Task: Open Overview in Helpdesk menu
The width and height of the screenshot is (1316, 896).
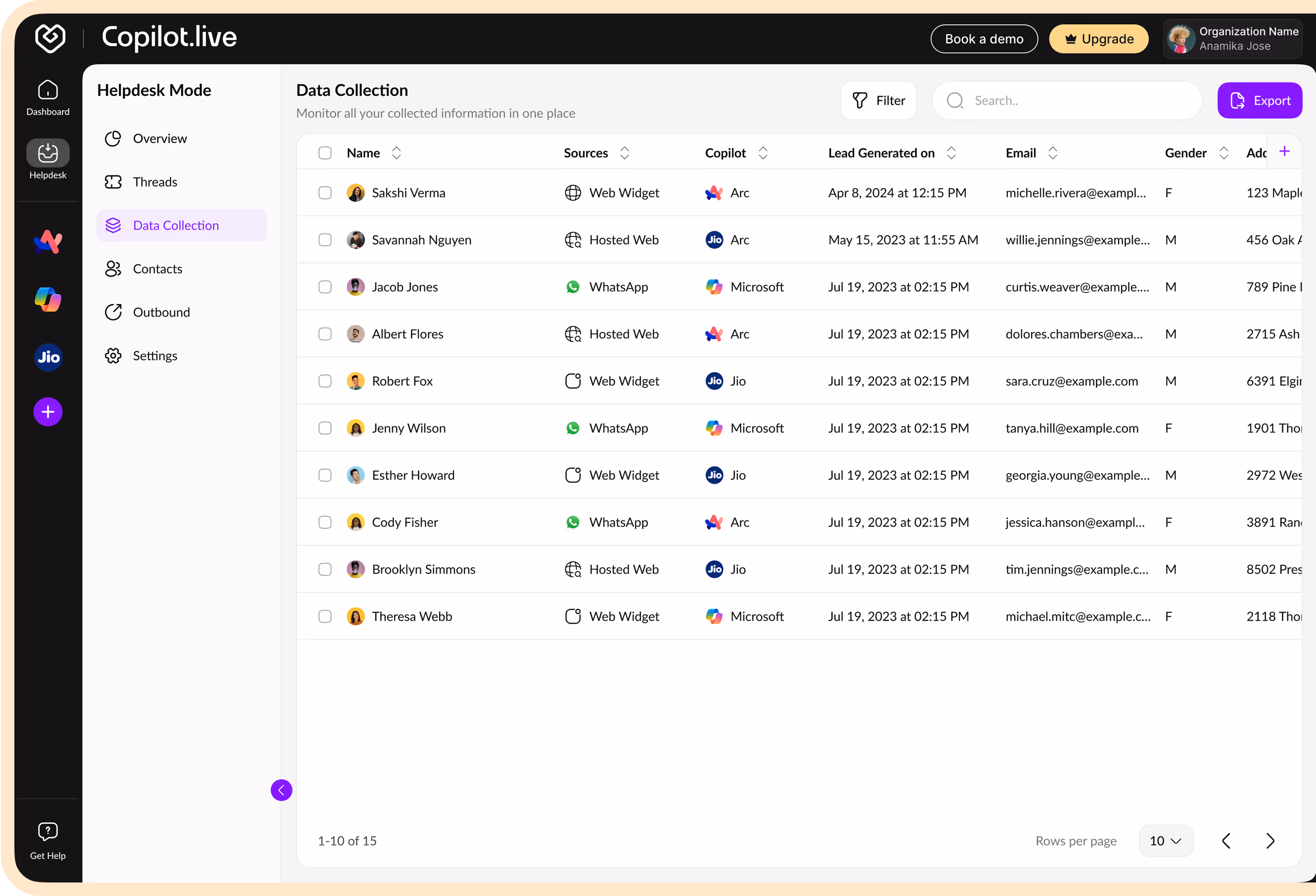Action: [x=181, y=139]
